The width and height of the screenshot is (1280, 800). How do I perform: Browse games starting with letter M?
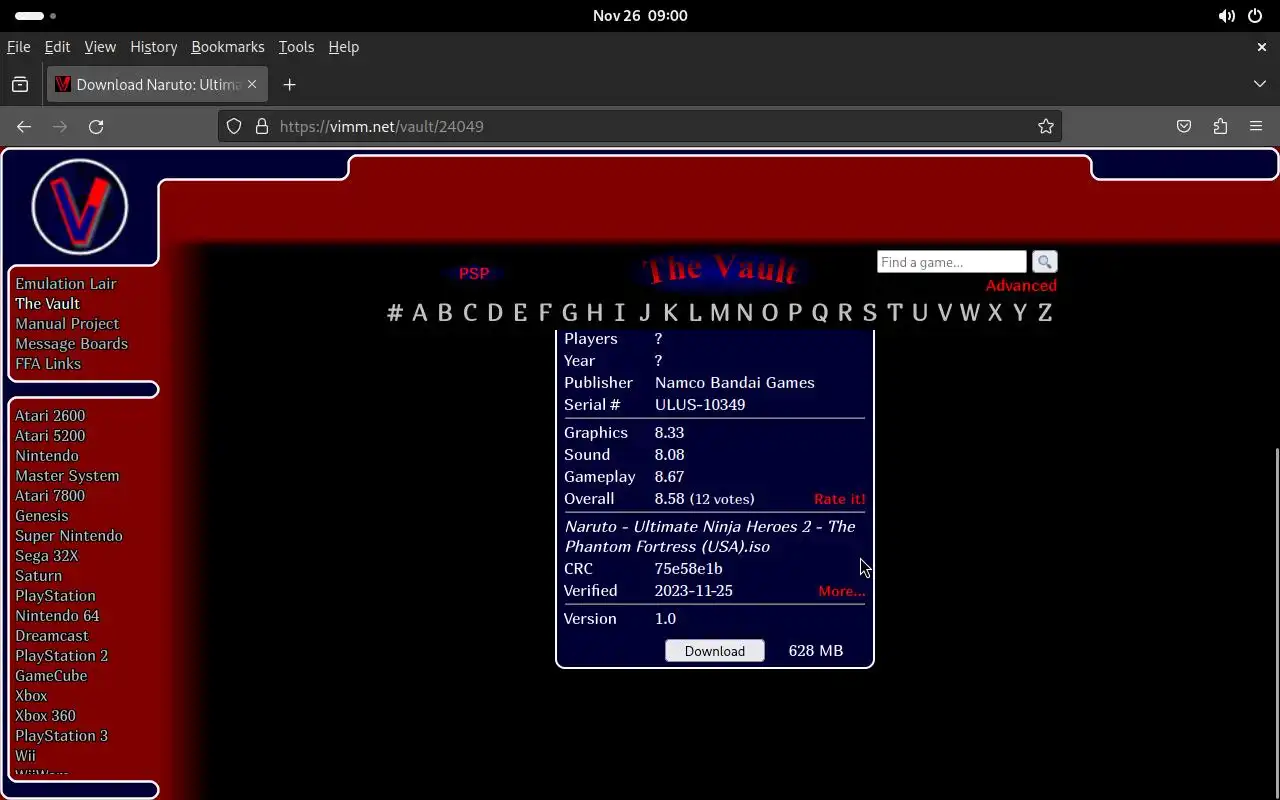(720, 312)
